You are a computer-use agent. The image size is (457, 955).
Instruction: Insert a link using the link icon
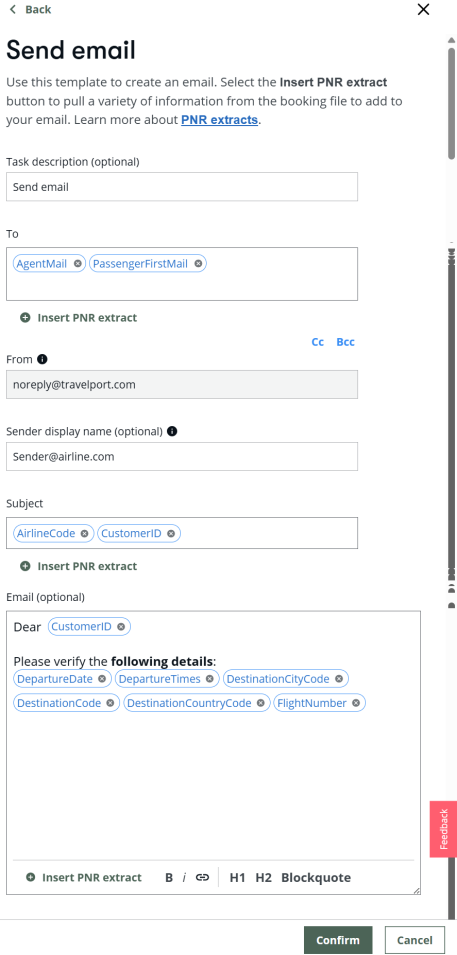202,878
